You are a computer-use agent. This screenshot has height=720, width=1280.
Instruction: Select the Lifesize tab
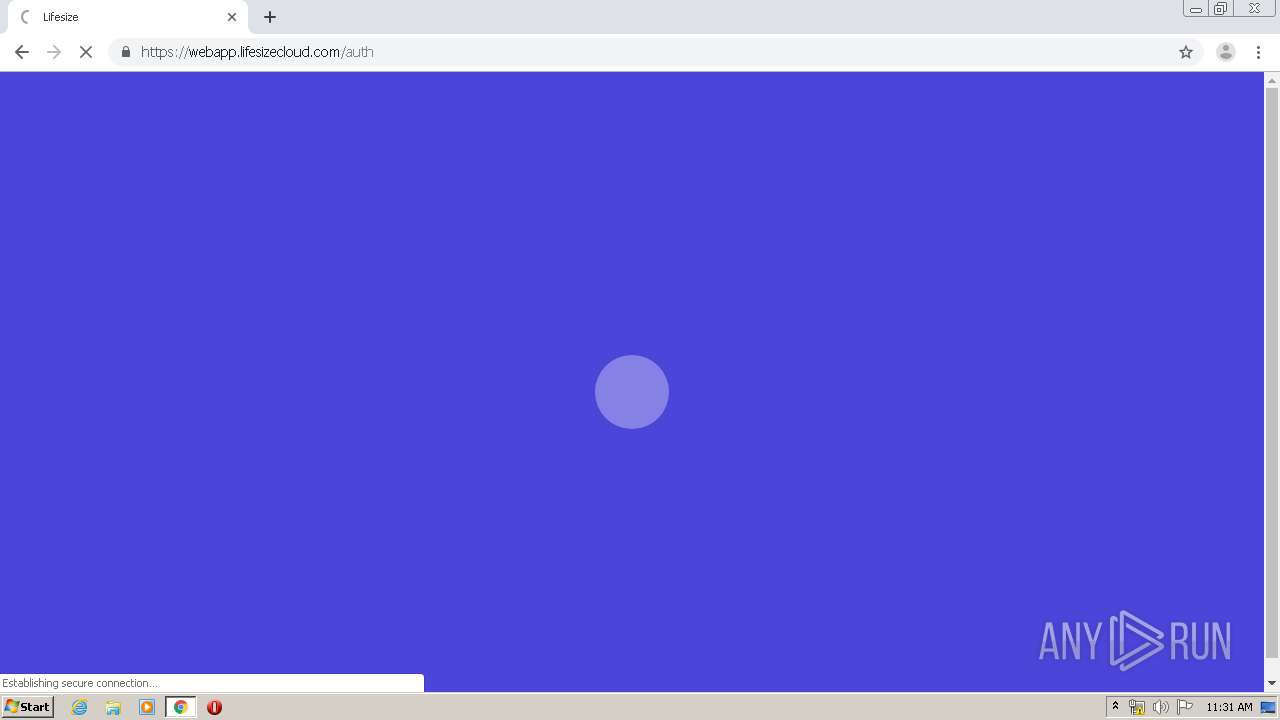128,17
